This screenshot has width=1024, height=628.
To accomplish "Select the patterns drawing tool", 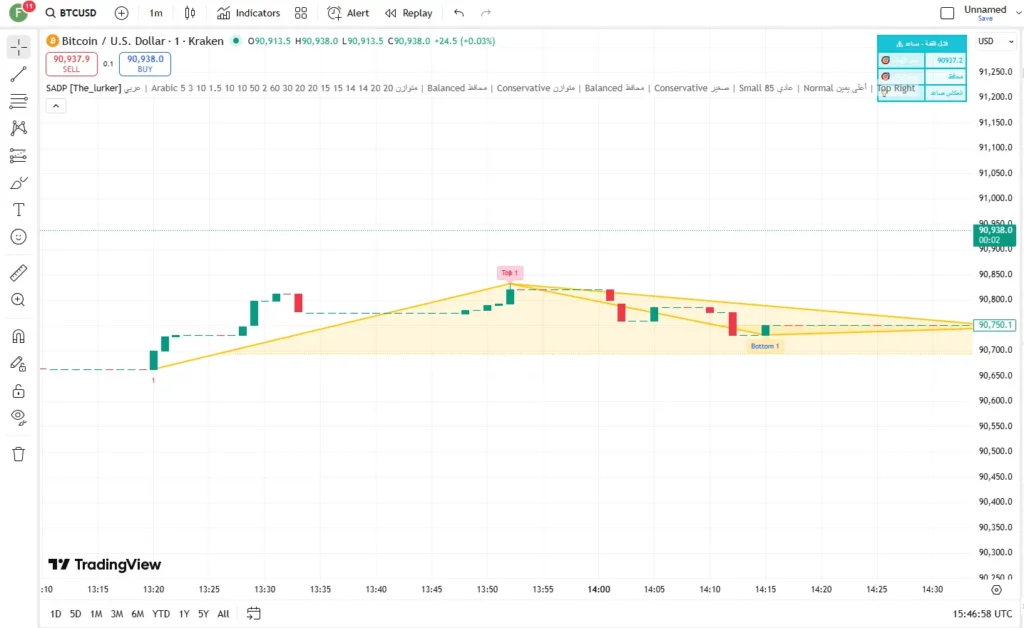I will [18, 128].
